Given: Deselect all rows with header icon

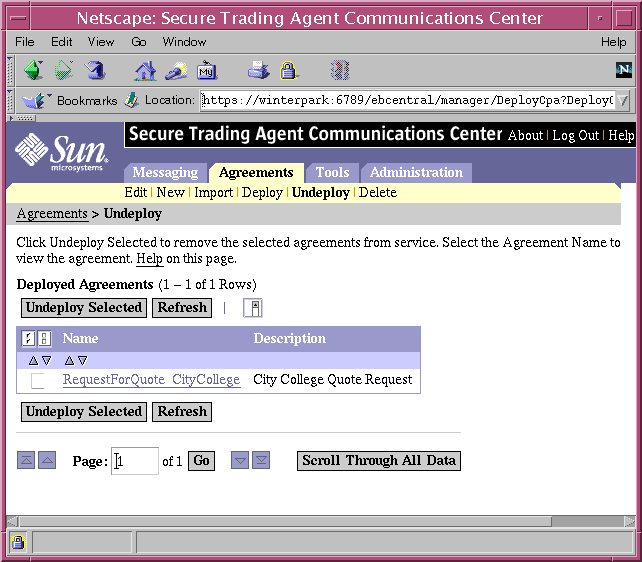Looking at the screenshot, I should [44, 339].
